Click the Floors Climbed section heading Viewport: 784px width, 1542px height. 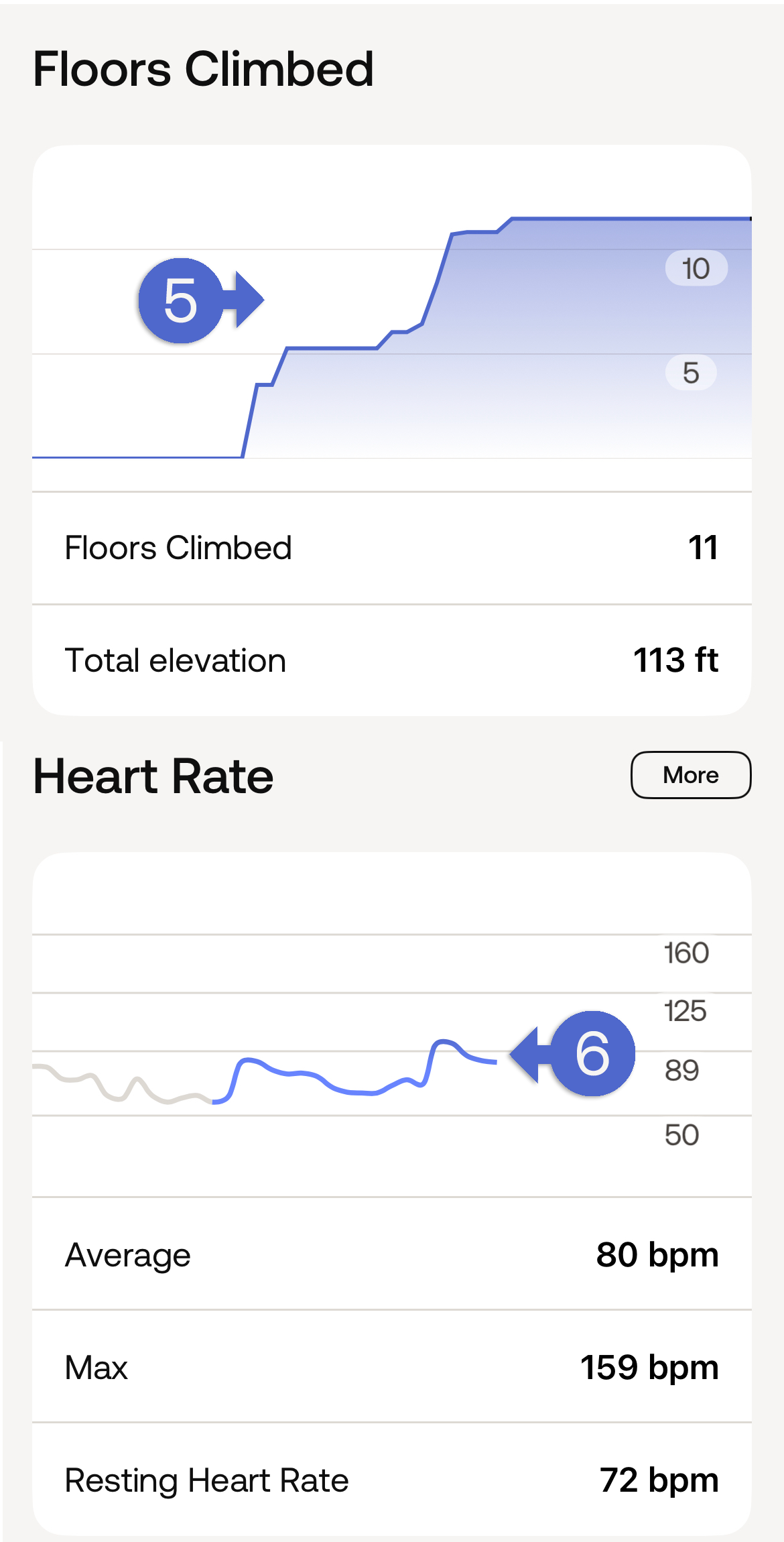coord(203,69)
